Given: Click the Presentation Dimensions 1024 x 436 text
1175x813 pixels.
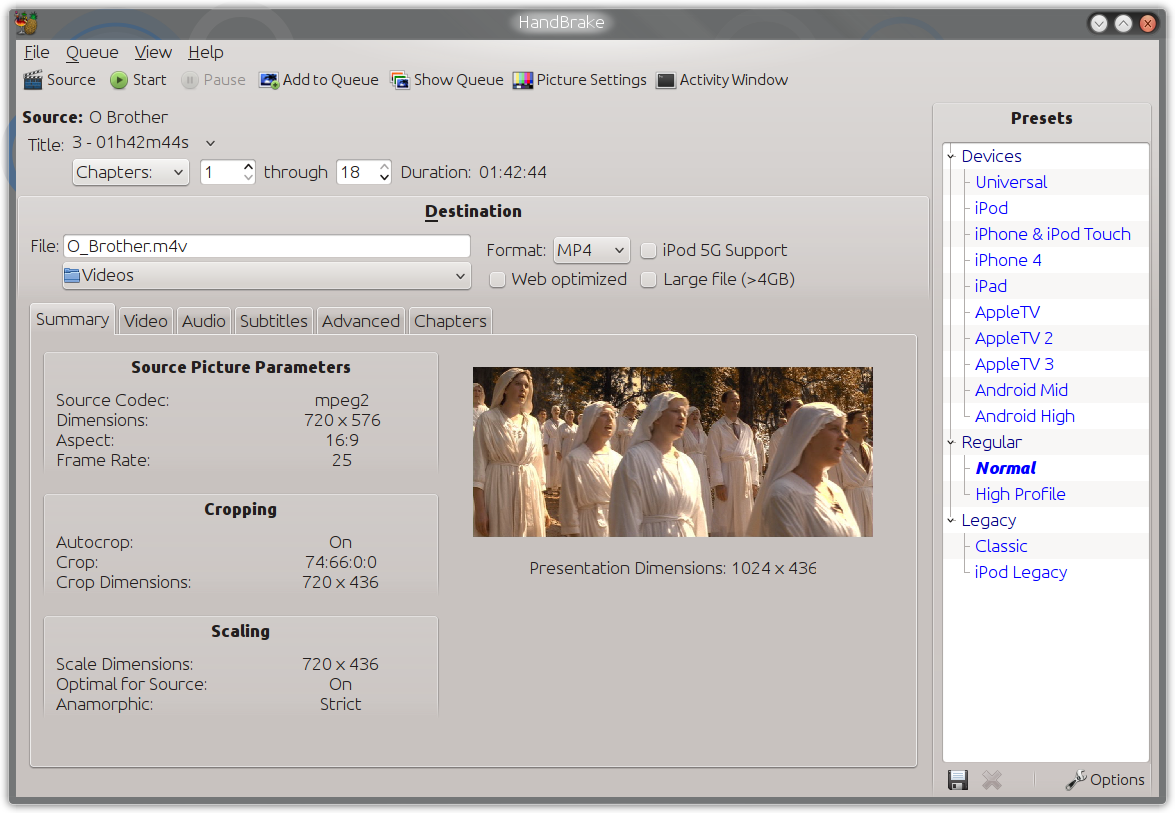Looking at the screenshot, I should click(x=673, y=569).
